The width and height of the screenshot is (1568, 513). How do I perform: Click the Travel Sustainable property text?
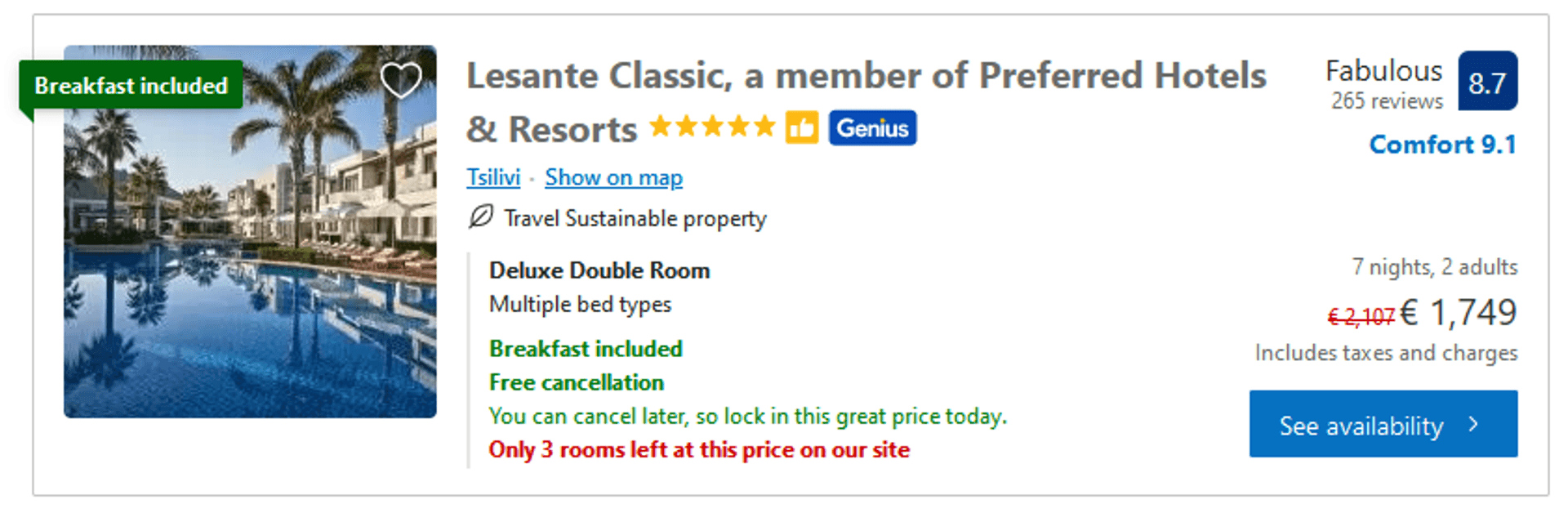[x=635, y=218]
